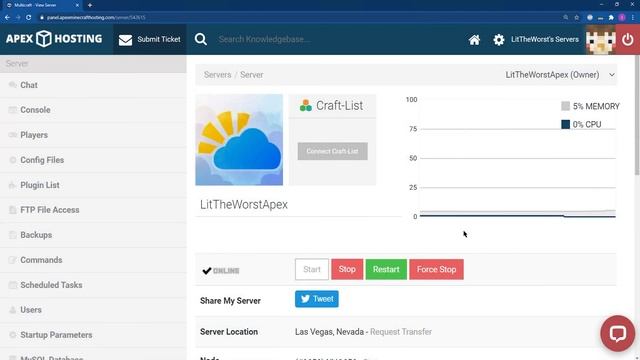Open Config Files in the sidebar
640x360 pixels.
coord(93,160)
